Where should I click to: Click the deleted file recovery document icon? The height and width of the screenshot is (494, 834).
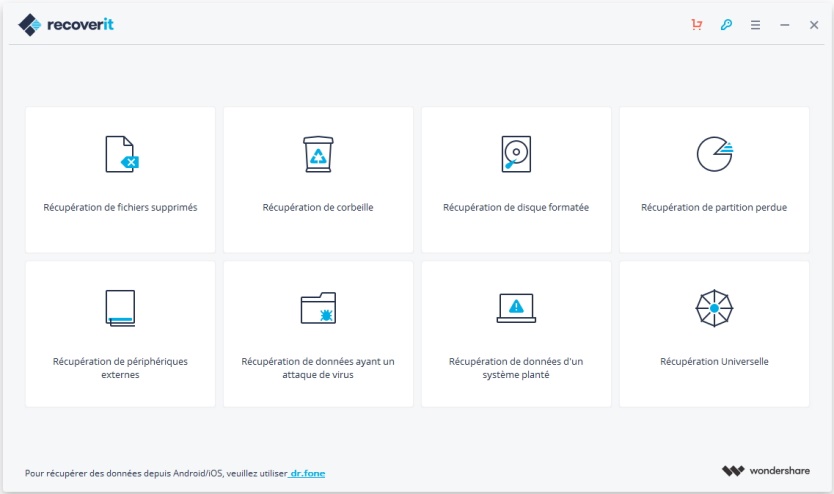pos(120,154)
